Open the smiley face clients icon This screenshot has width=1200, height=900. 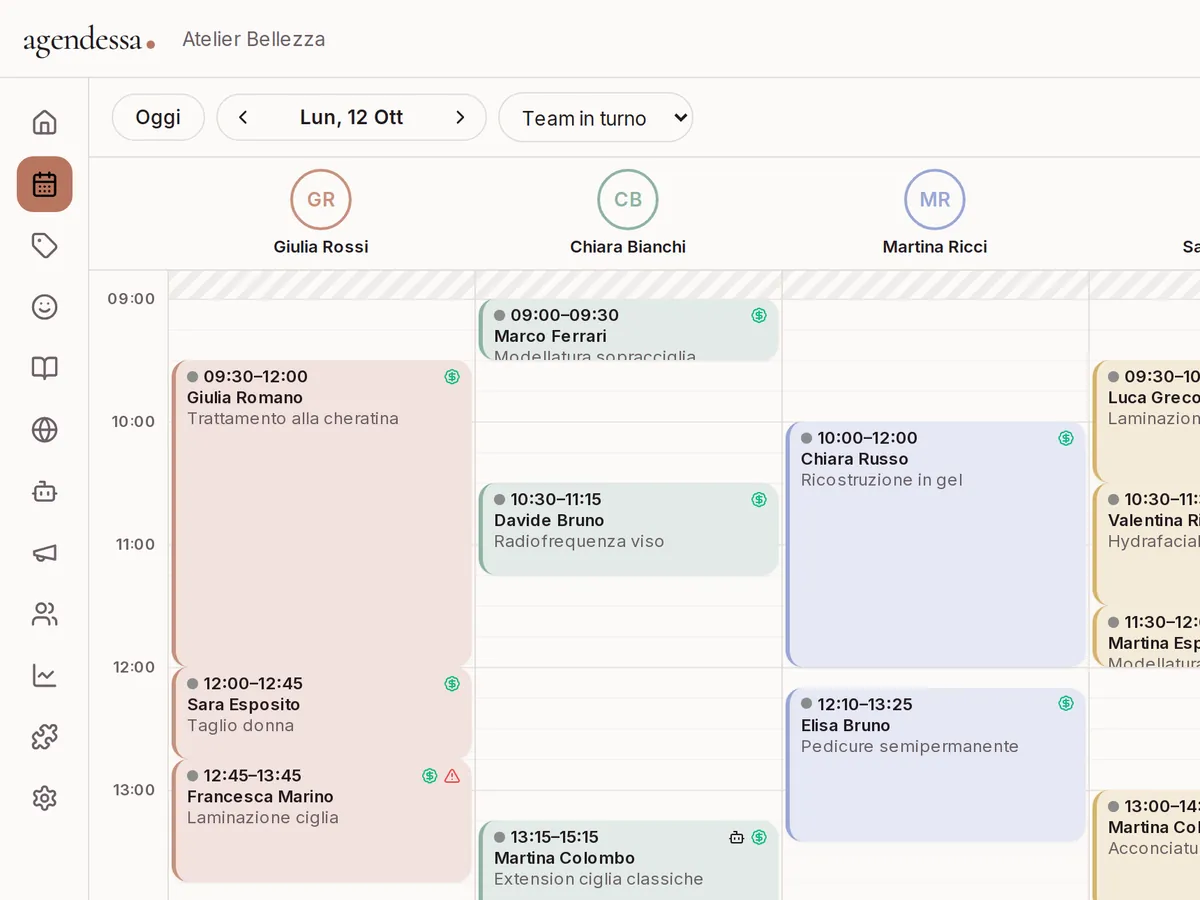pos(44,307)
